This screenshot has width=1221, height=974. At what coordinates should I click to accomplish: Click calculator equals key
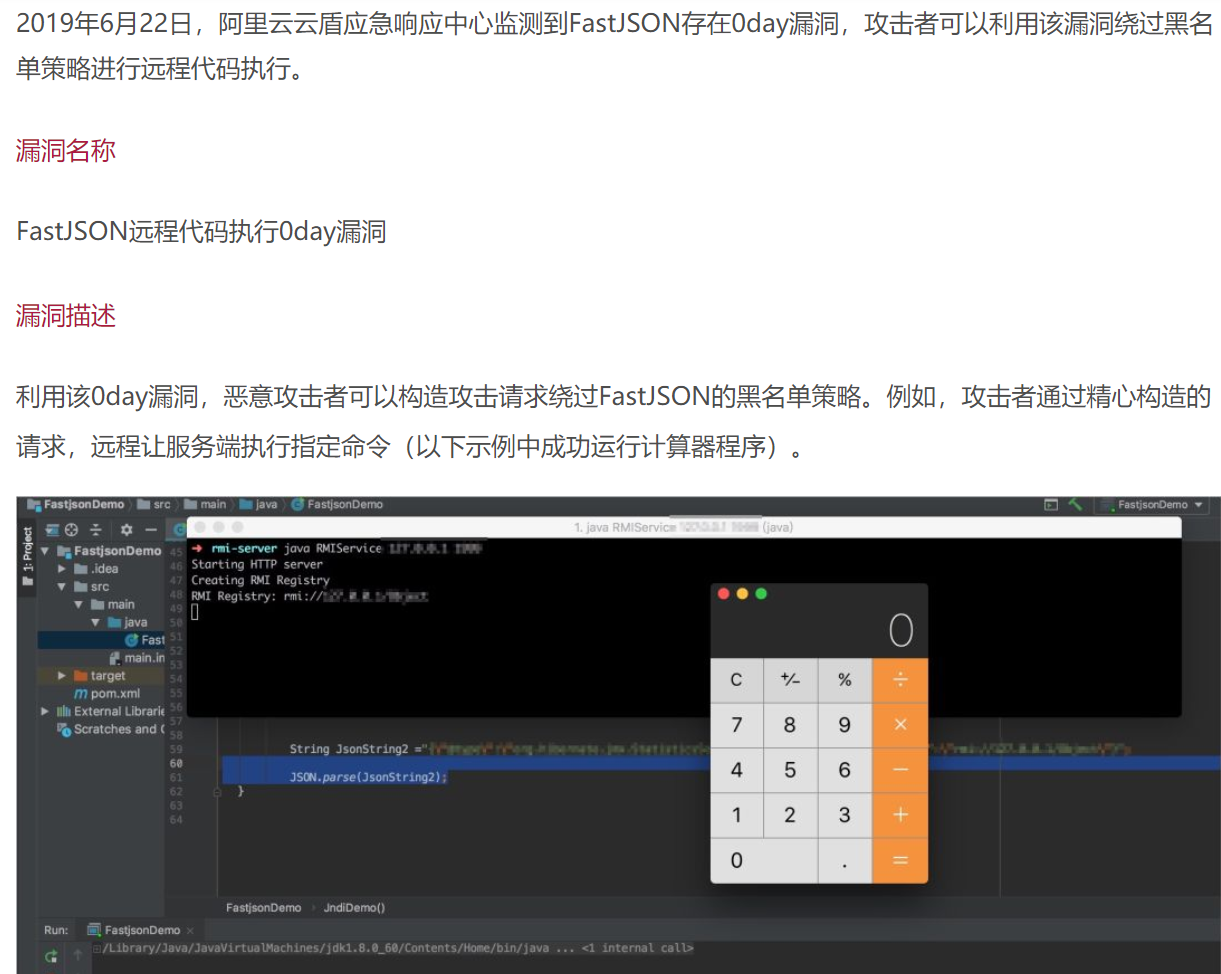900,860
